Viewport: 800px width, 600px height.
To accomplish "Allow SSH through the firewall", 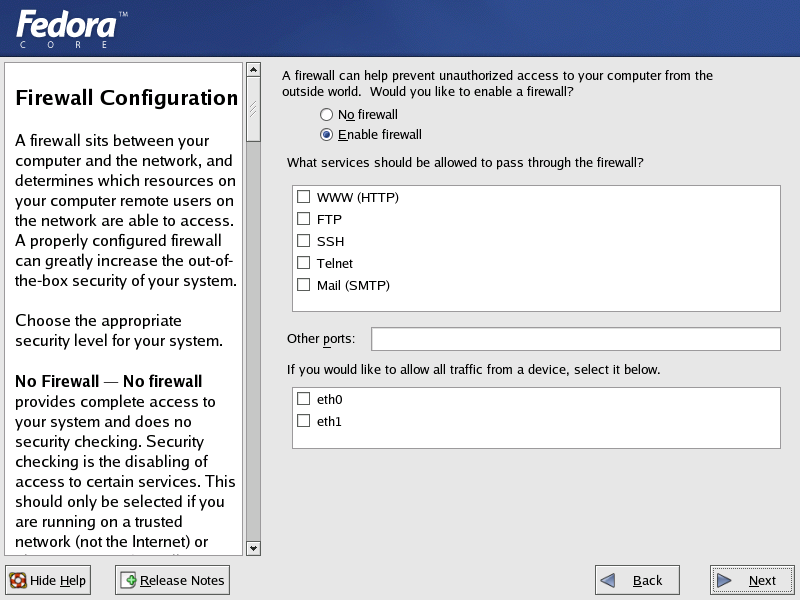I will 304,241.
